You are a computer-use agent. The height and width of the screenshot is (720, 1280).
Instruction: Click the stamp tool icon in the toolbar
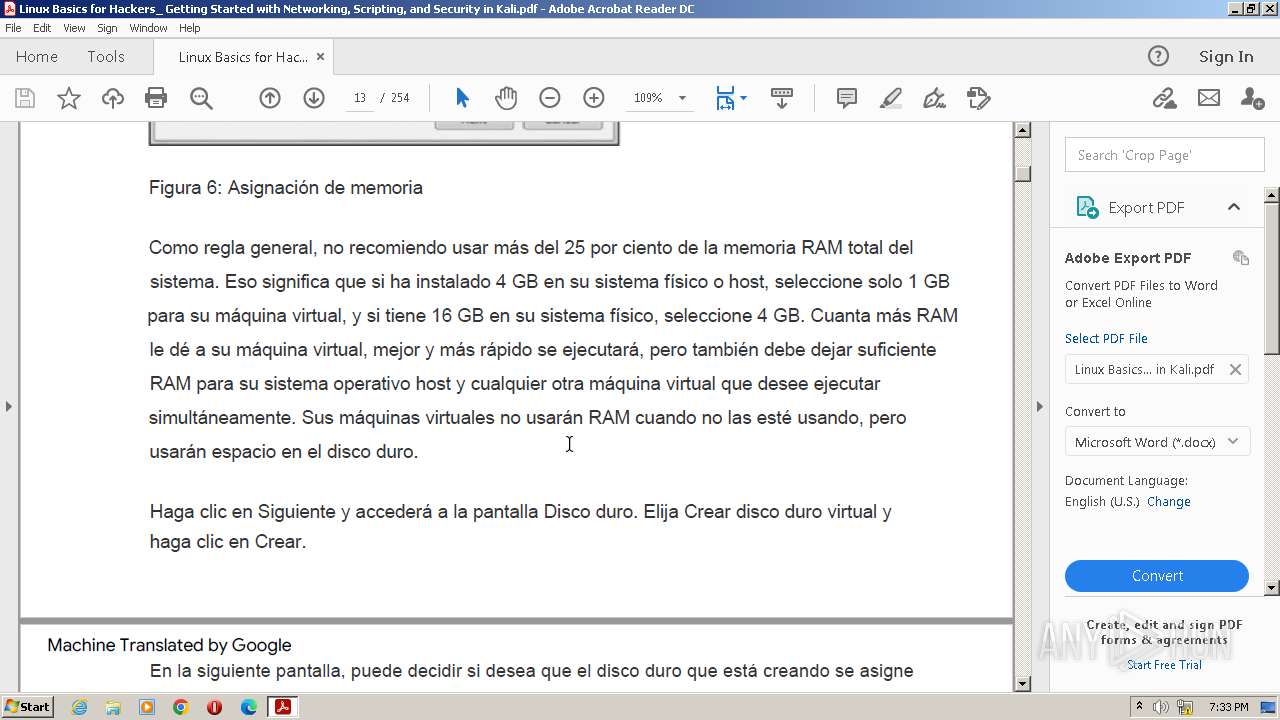tap(979, 98)
